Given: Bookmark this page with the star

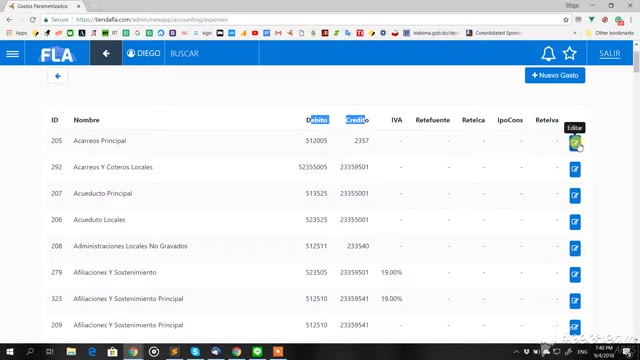Looking at the screenshot, I should click(566, 20).
